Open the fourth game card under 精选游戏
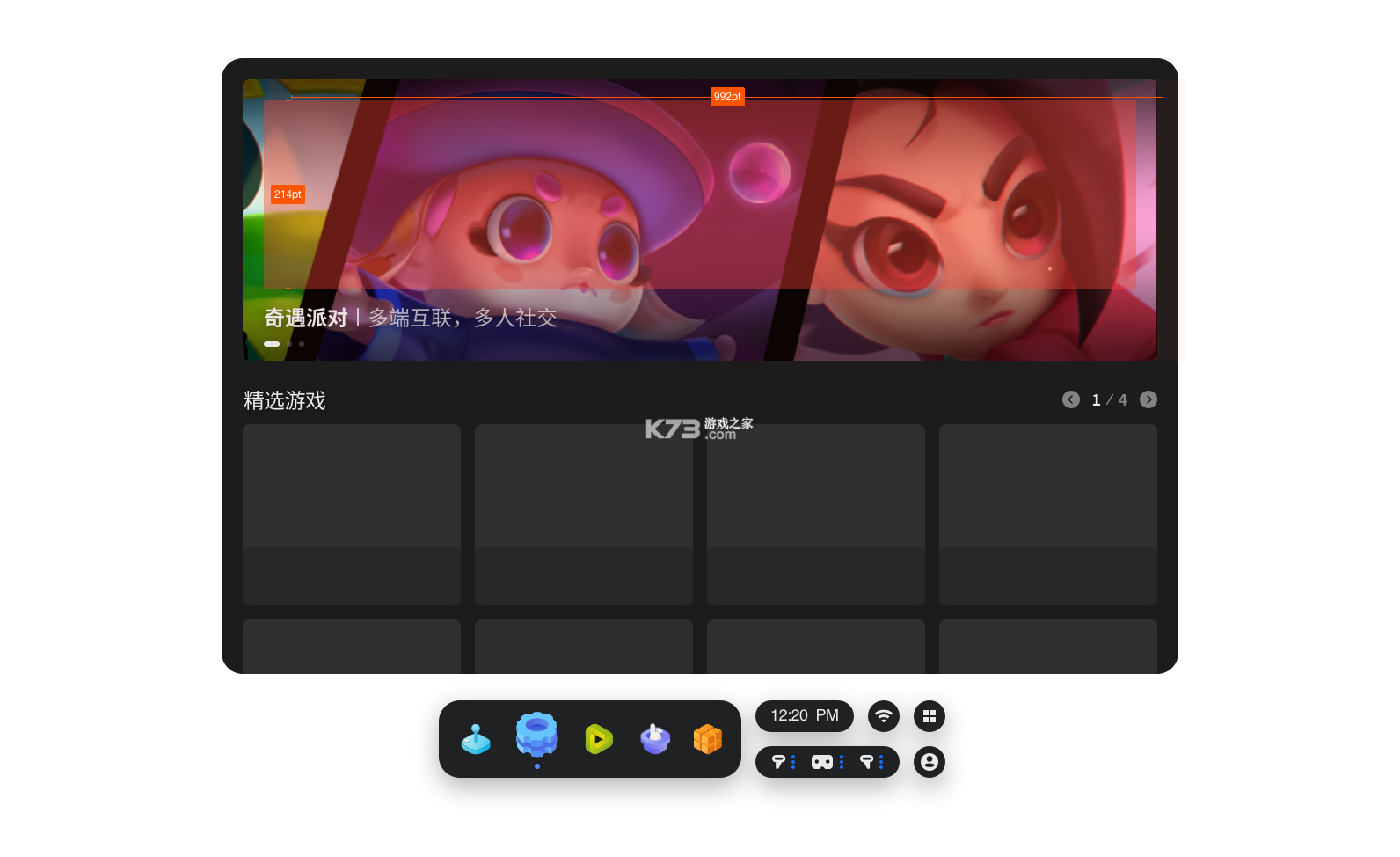The height and width of the screenshot is (857, 1400). click(1048, 515)
